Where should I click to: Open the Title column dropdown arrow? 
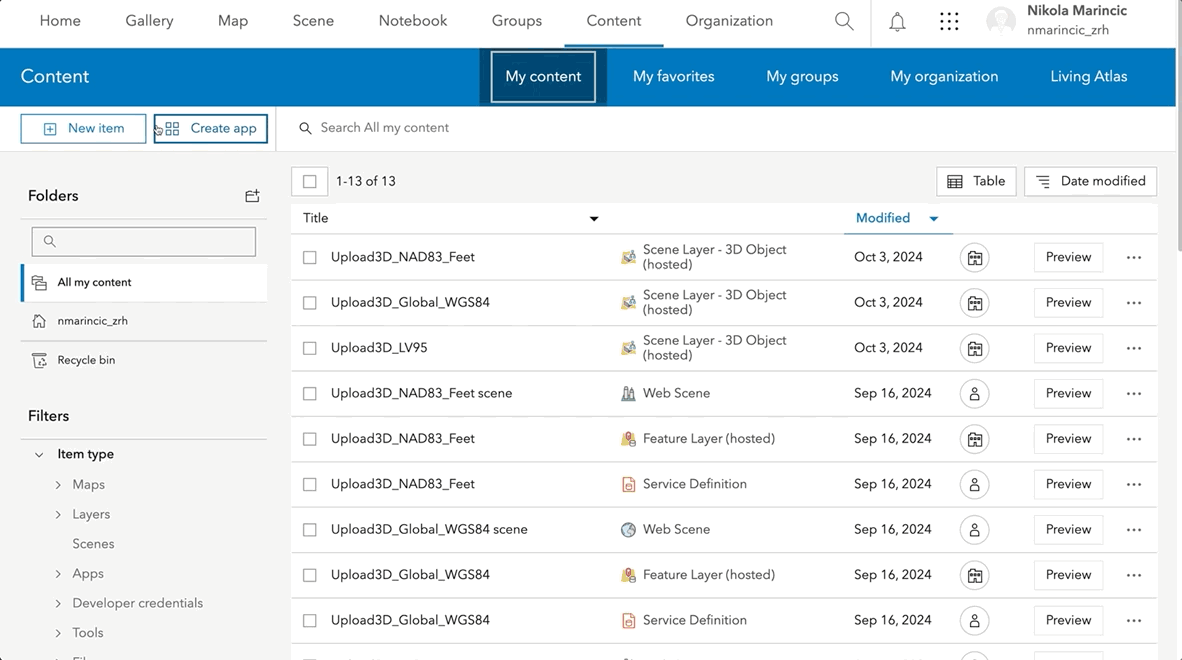(x=594, y=219)
